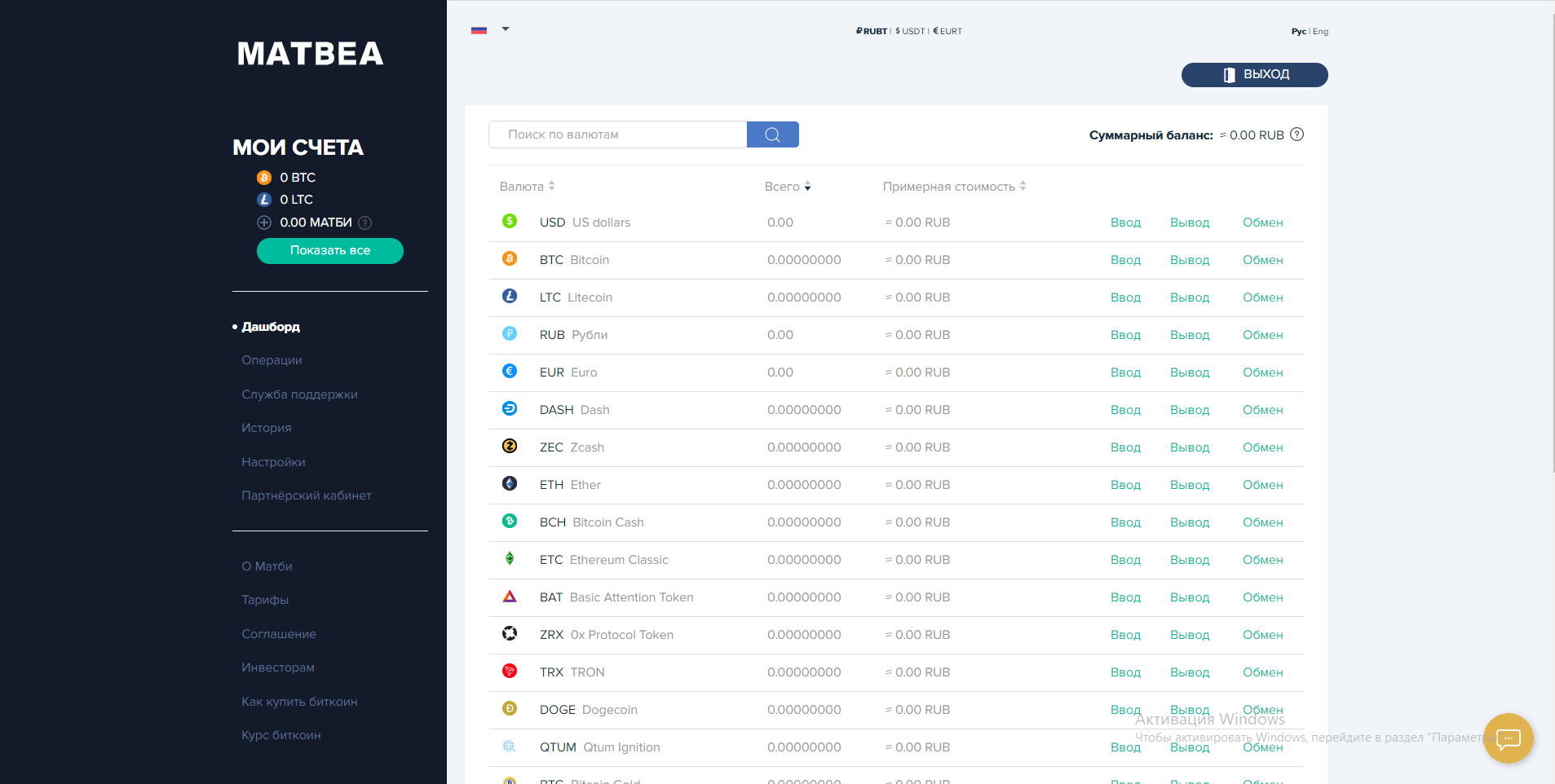Viewport: 1555px width, 784px height.
Task: Click the Ethereum Classic coin icon
Action: [x=510, y=558]
